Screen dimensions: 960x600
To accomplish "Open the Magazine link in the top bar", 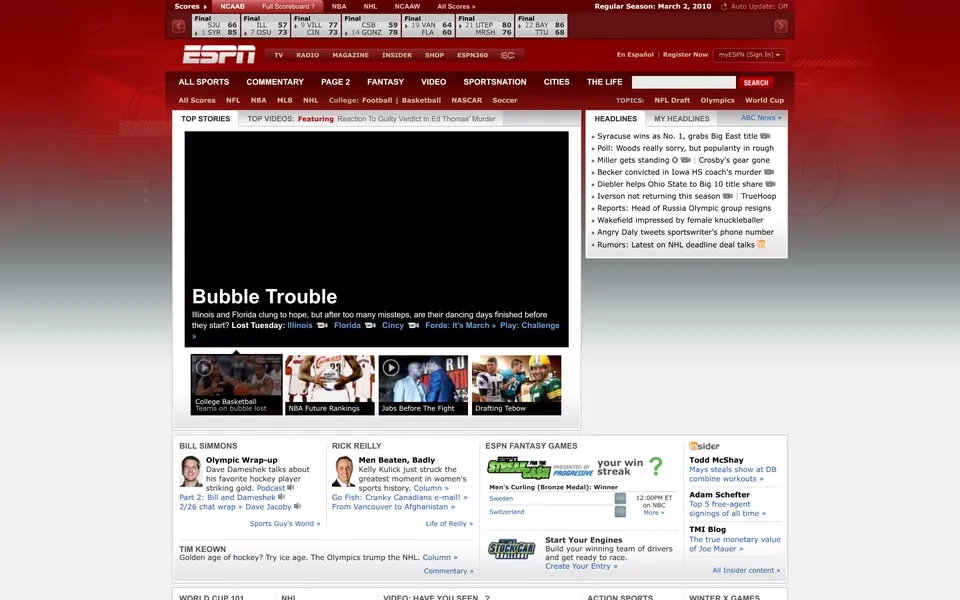I will [x=350, y=55].
